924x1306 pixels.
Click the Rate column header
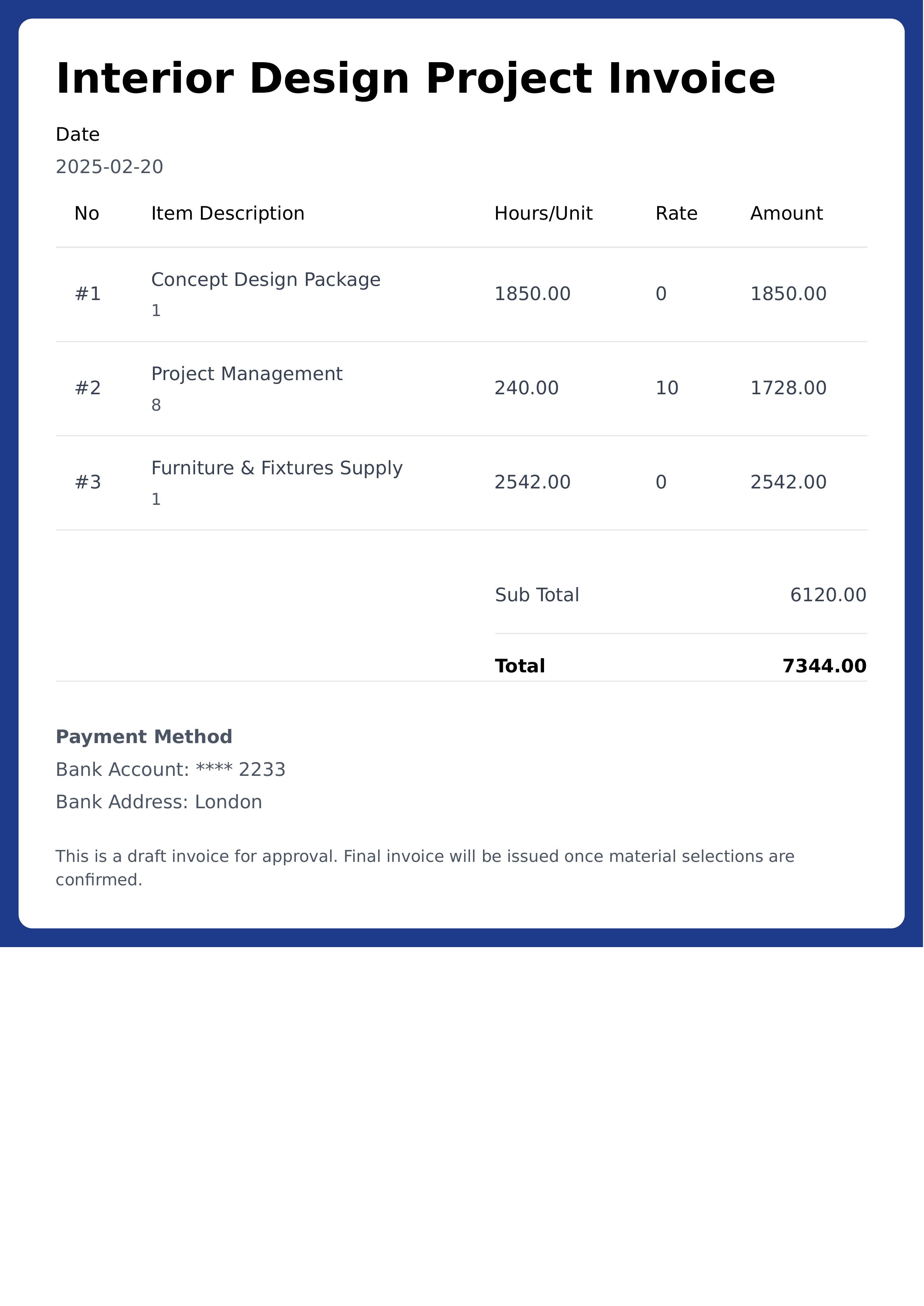[x=676, y=213]
